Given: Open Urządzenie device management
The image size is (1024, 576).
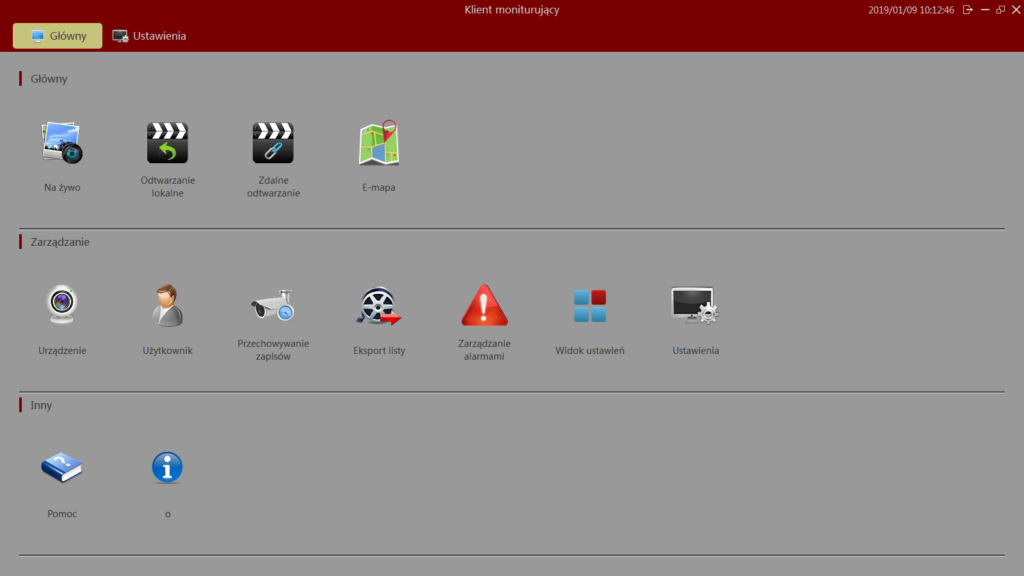Looking at the screenshot, I should coord(61,305).
